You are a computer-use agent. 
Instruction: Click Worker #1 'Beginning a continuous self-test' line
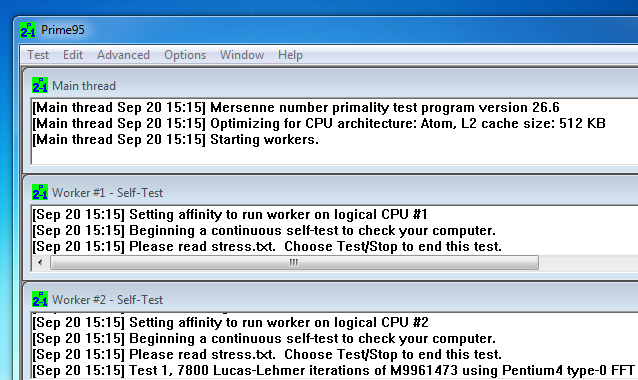(264, 231)
